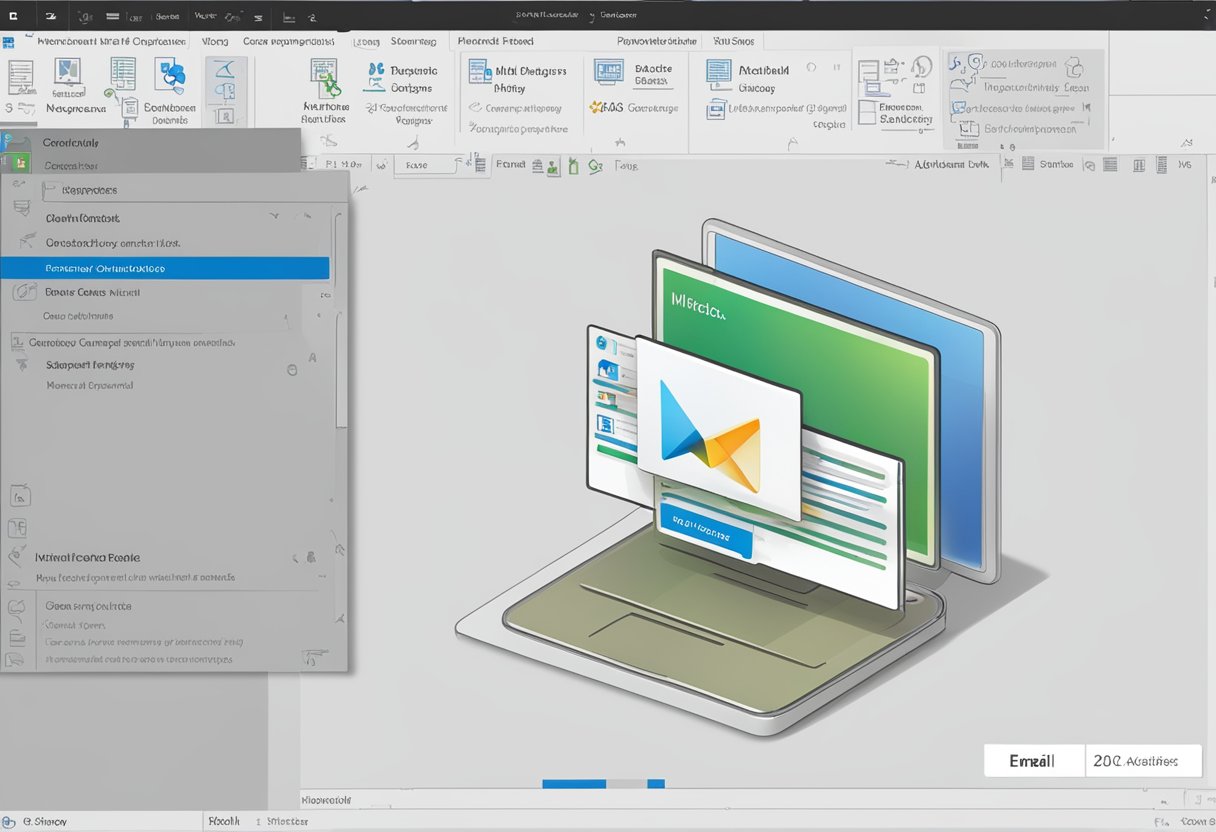Image resolution: width=1216 pixels, height=832 pixels.
Task: Click the headset icon in the ribbon
Action: (x=922, y=68)
